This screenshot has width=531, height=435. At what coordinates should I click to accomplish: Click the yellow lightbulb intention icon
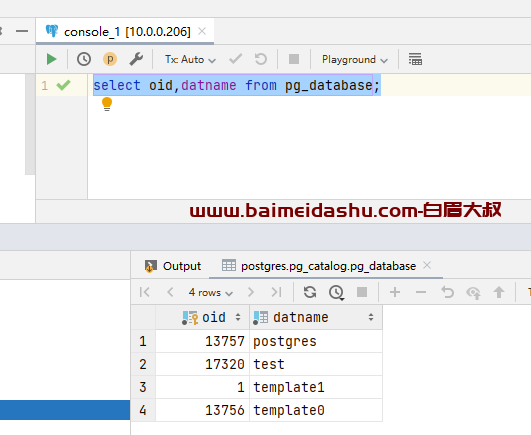(107, 104)
